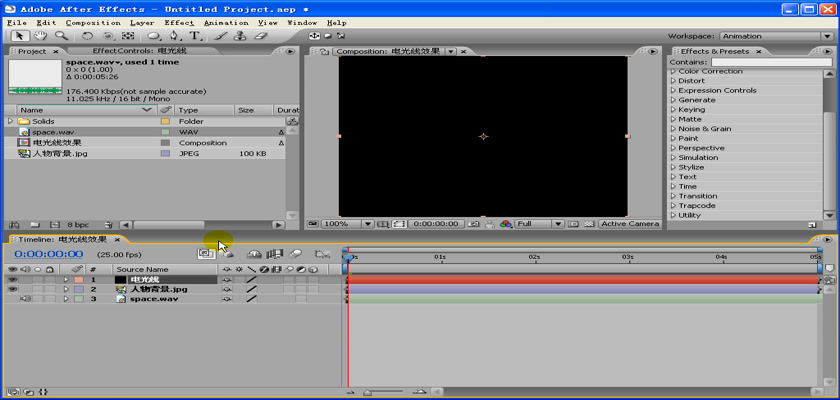Select the Clone Stamp tool
Screen dimensions: 840x400
241,36
